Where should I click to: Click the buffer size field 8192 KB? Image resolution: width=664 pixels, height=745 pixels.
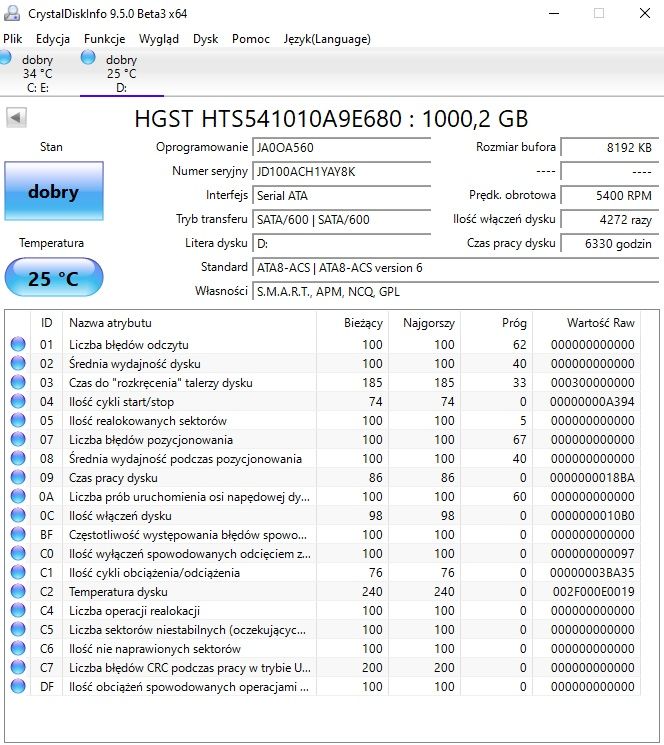click(609, 148)
